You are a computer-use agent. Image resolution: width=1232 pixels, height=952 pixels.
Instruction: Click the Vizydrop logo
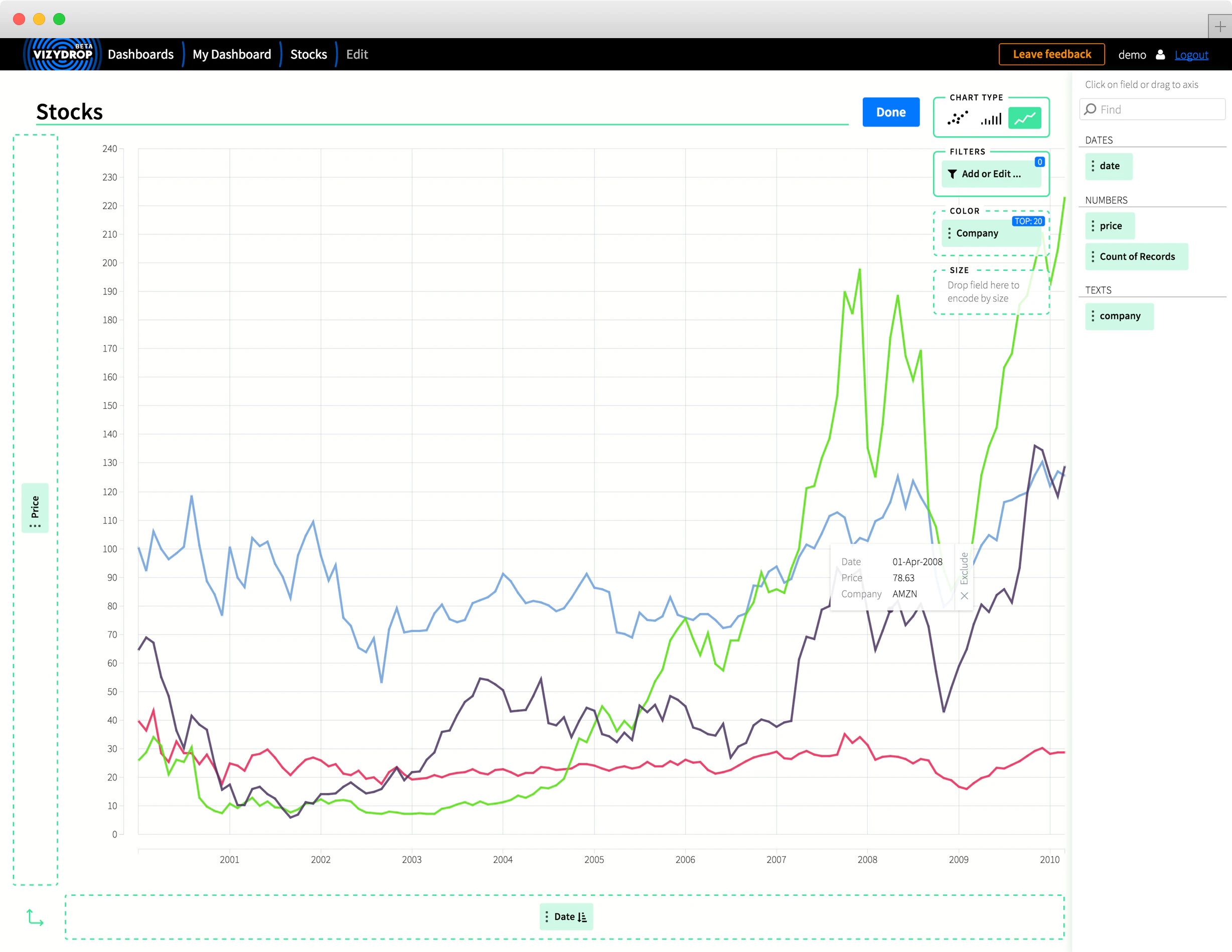[x=62, y=55]
